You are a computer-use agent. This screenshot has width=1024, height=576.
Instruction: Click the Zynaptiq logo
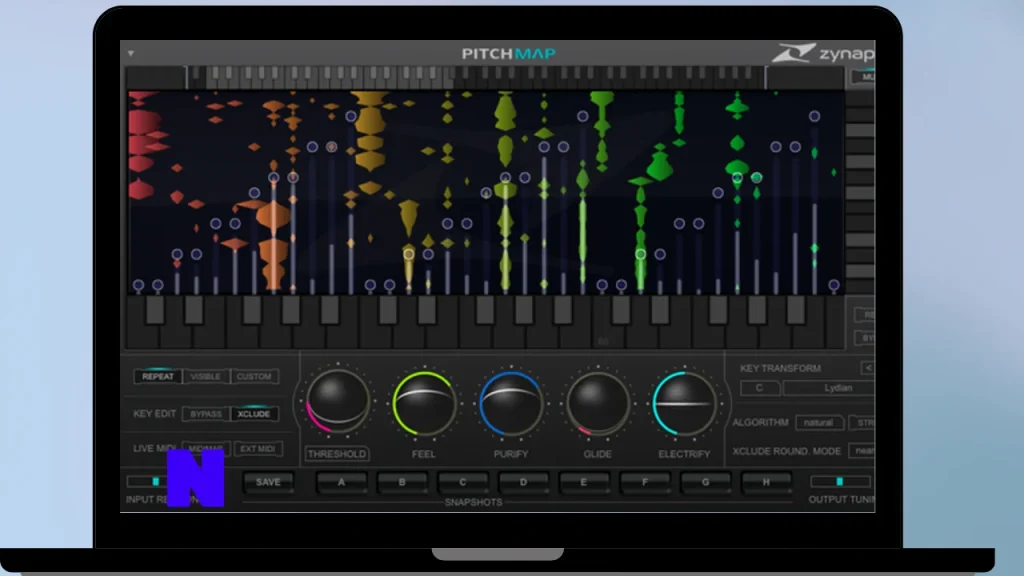coord(824,53)
